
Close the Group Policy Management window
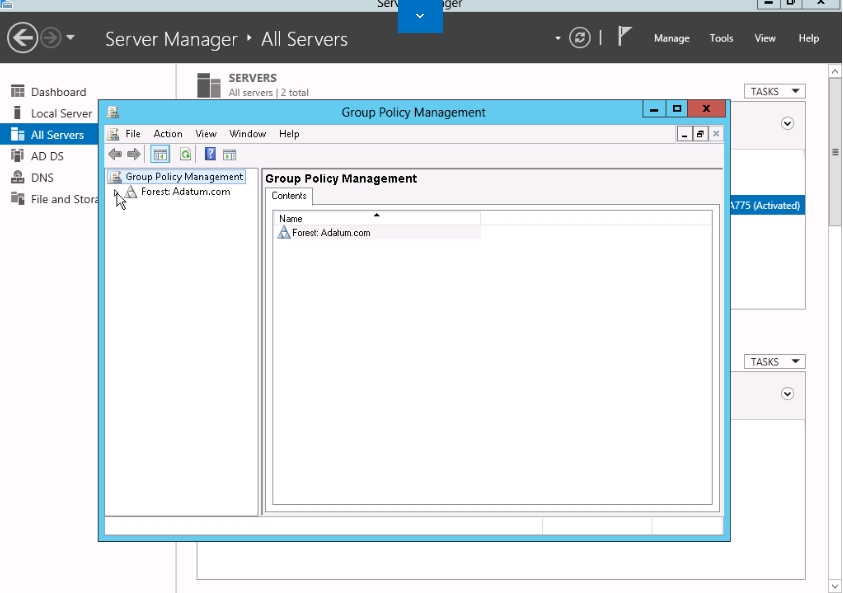click(x=706, y=109)
